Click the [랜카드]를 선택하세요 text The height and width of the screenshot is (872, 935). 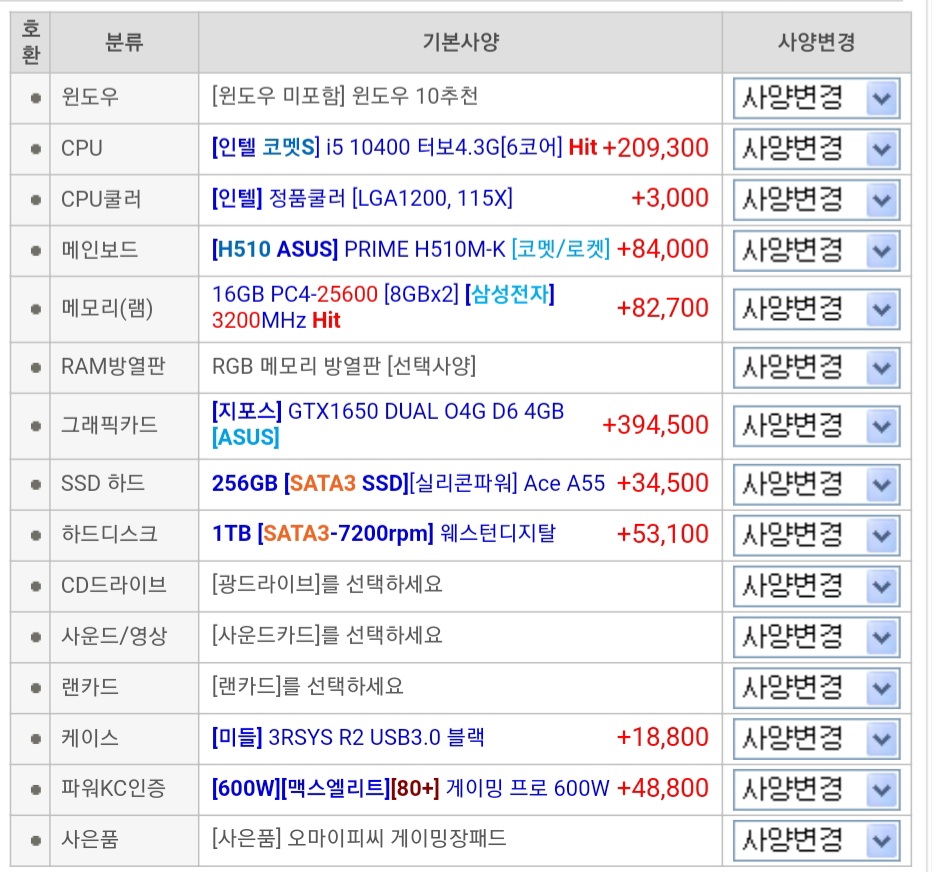308,687
